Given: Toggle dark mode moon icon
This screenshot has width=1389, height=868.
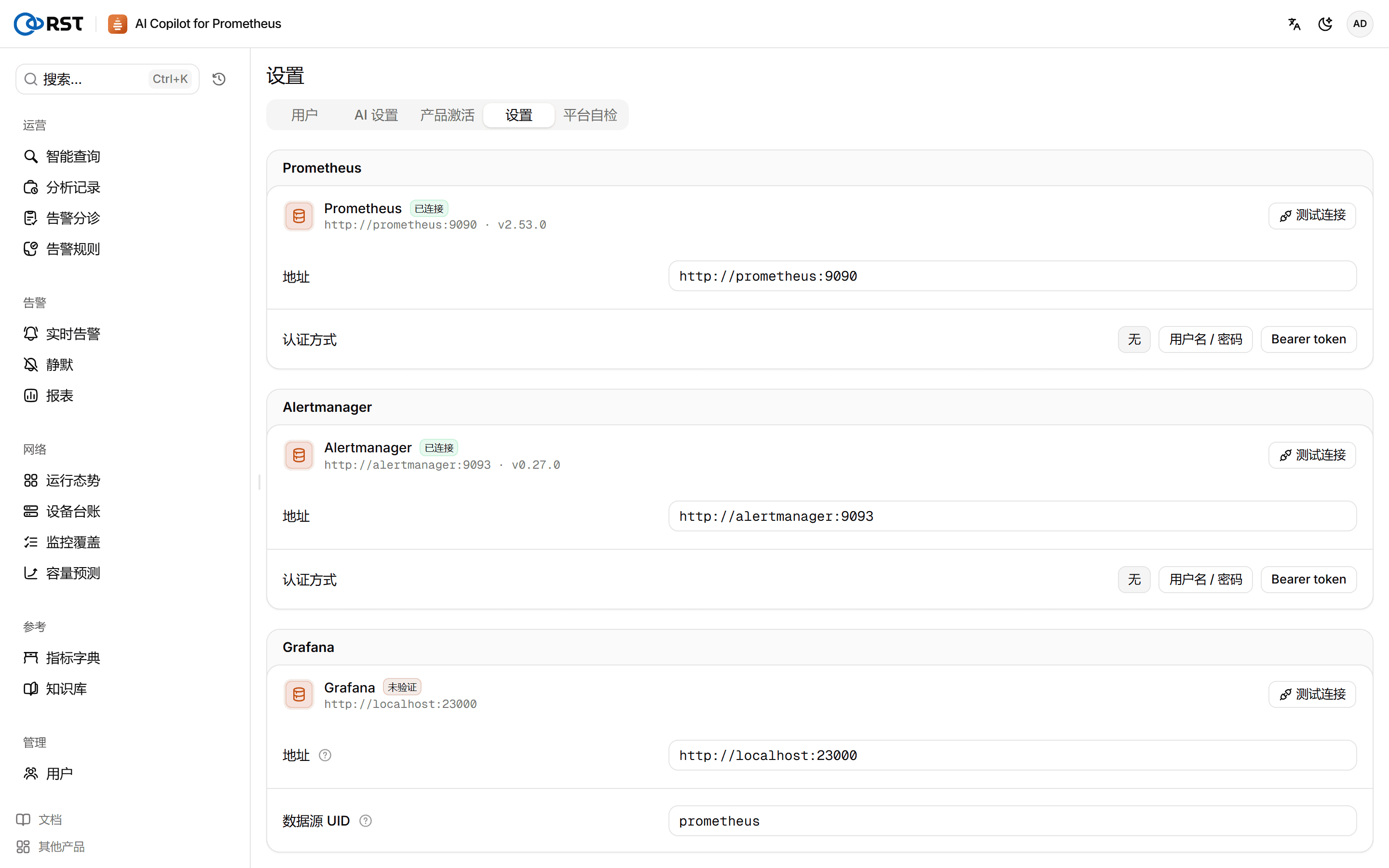Looking at the screenshot, I should pos(1325,24).
